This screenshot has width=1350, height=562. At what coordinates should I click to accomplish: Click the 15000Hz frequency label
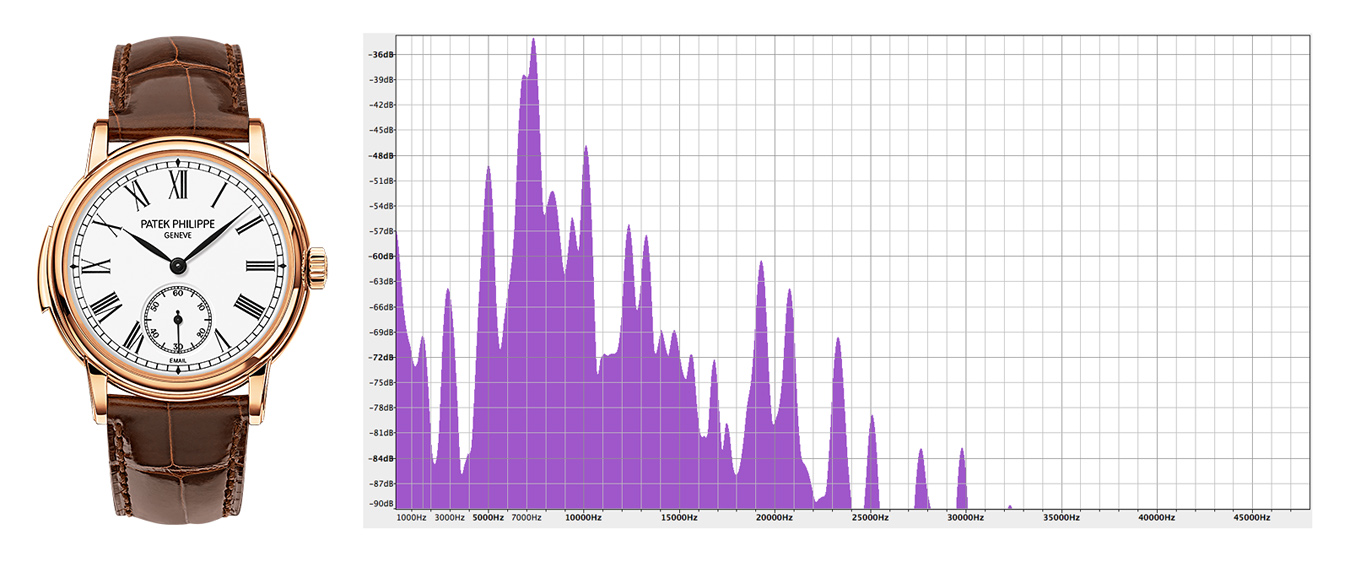(679, 518)
